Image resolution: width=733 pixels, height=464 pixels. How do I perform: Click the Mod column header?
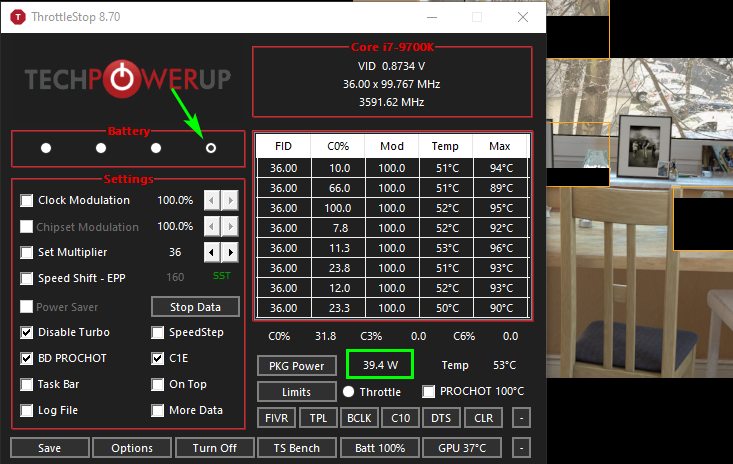coord(392,146)
